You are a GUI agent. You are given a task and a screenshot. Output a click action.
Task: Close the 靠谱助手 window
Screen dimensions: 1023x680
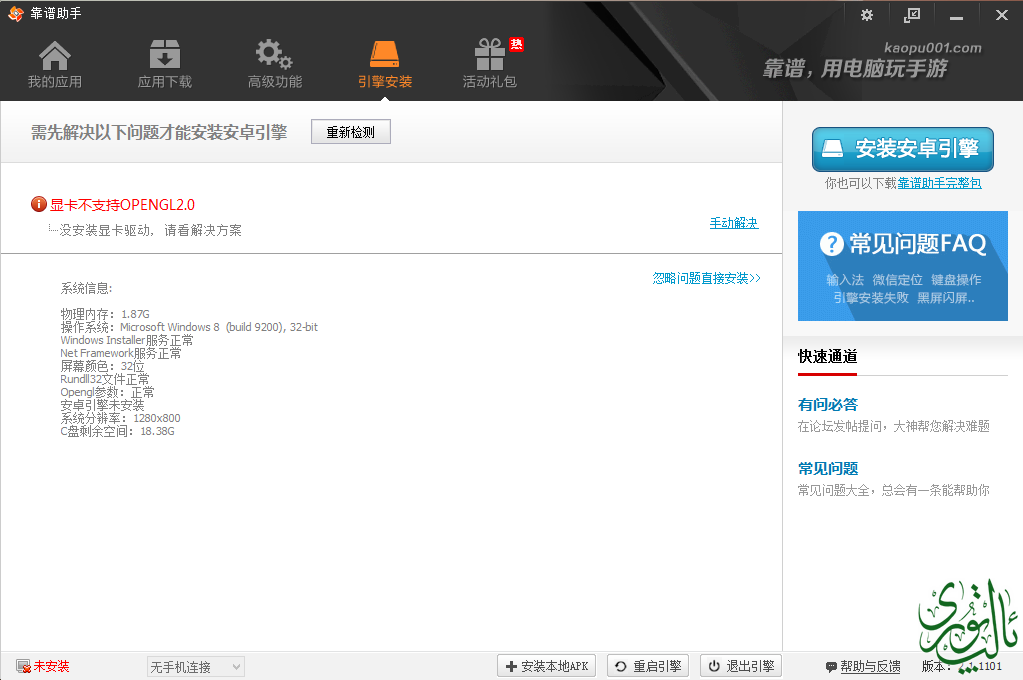1001,14
